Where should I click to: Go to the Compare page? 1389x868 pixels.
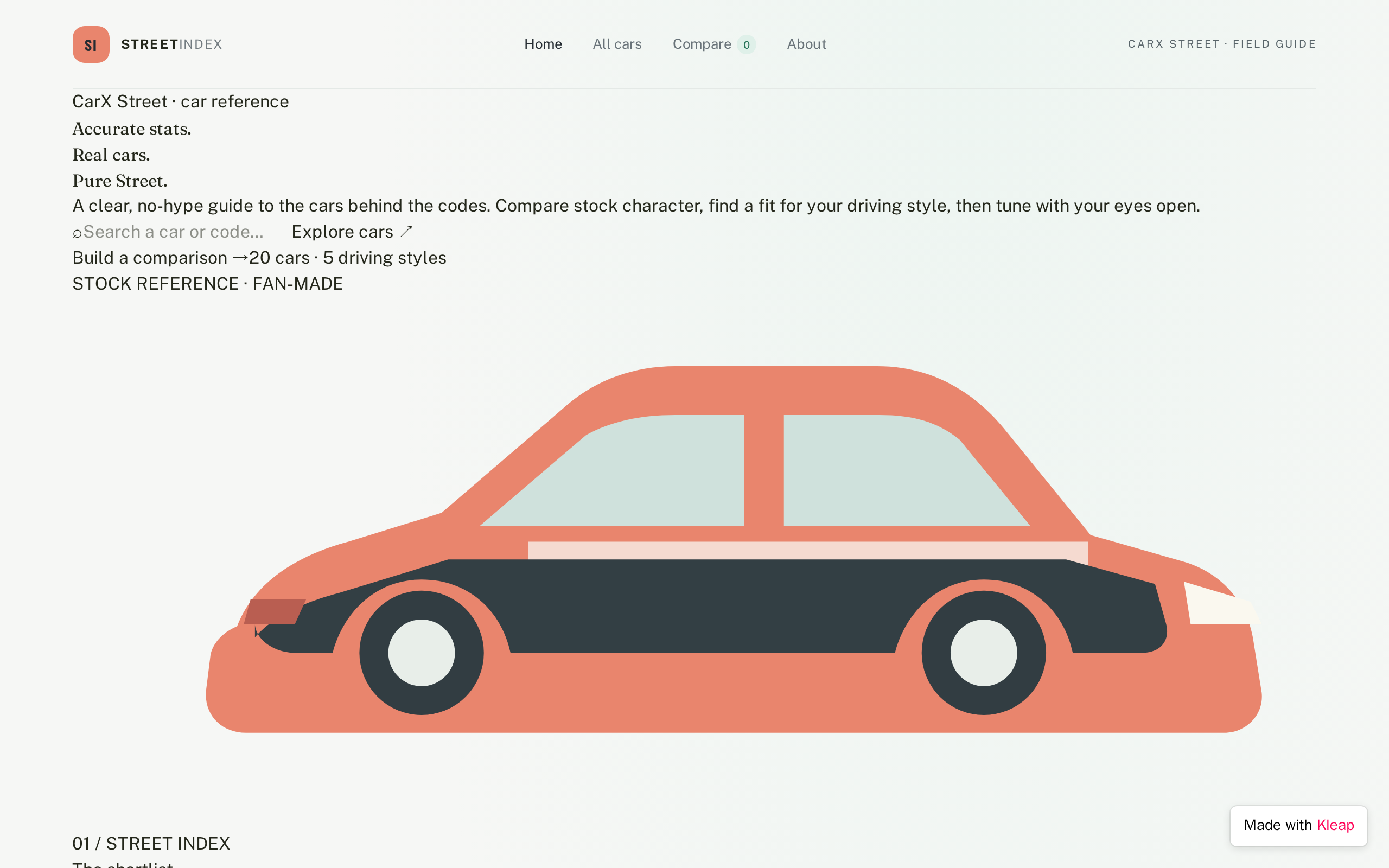click(702, 44)
